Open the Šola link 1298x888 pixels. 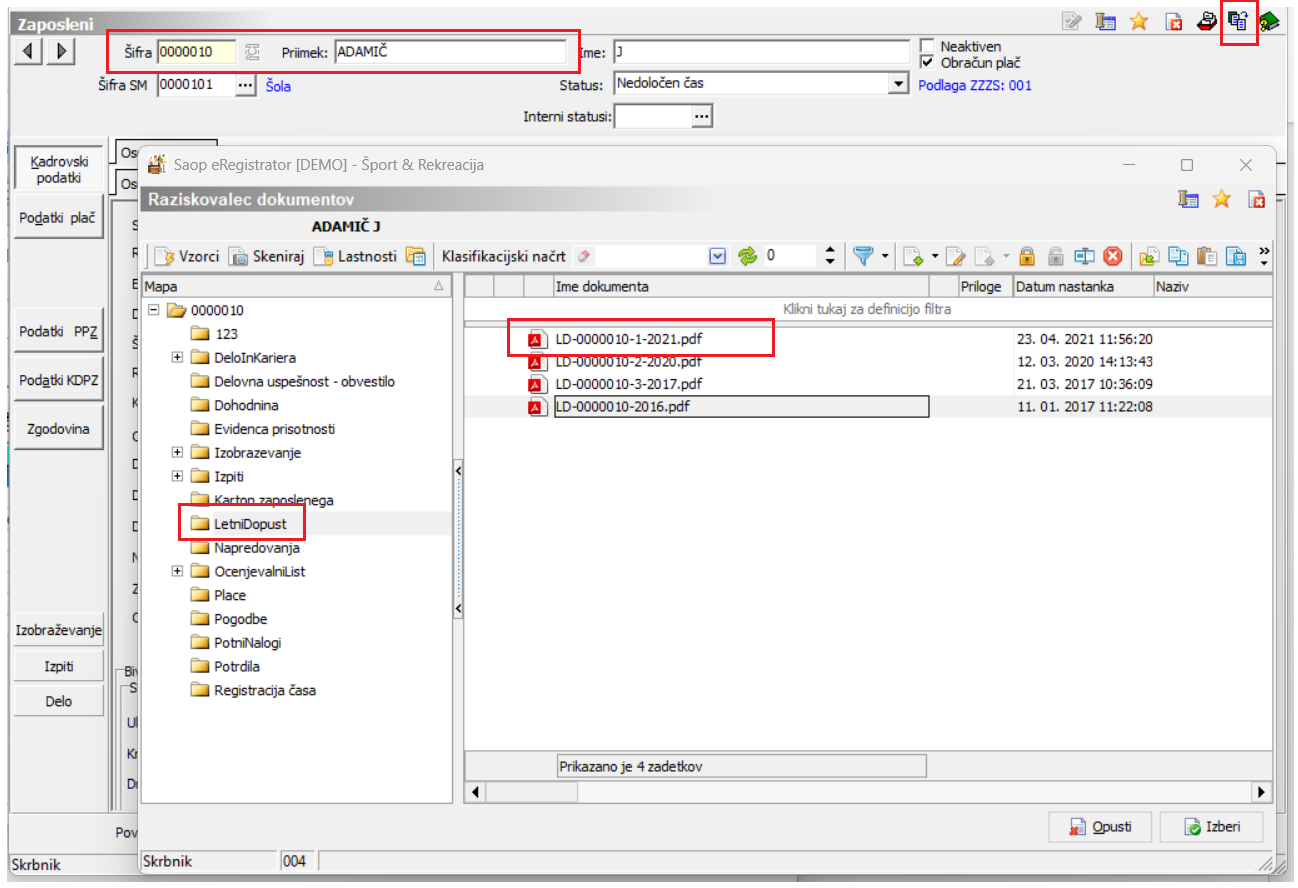[x=278, y=86]
